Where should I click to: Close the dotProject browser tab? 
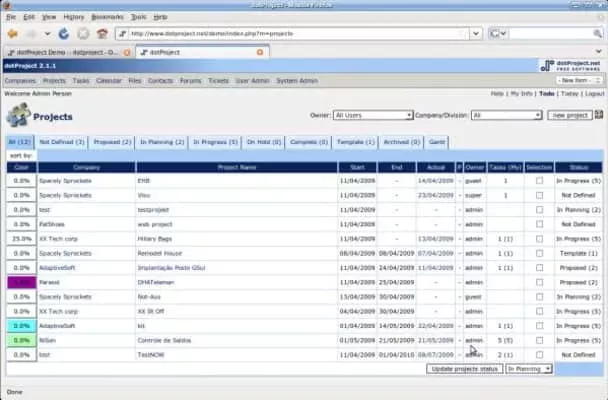pyautogui.click(x=260, y=51)
